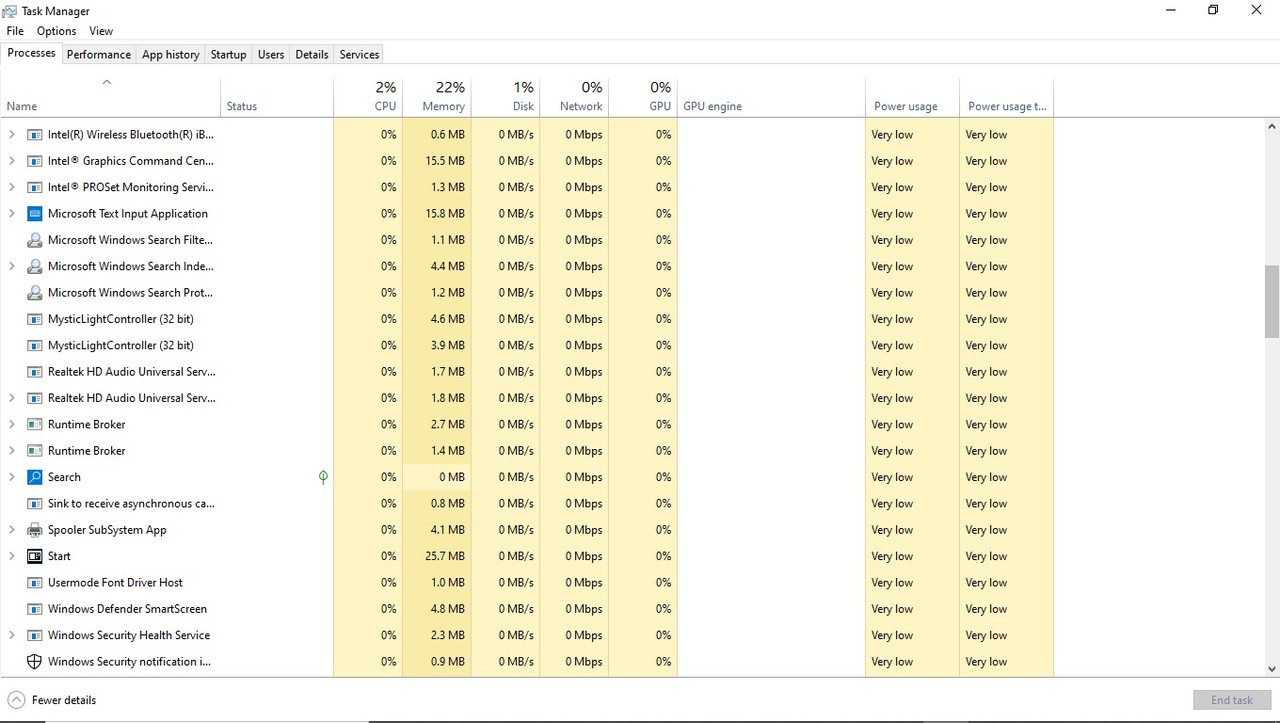Switch to the Startup tab

click(x=228, y=55)
